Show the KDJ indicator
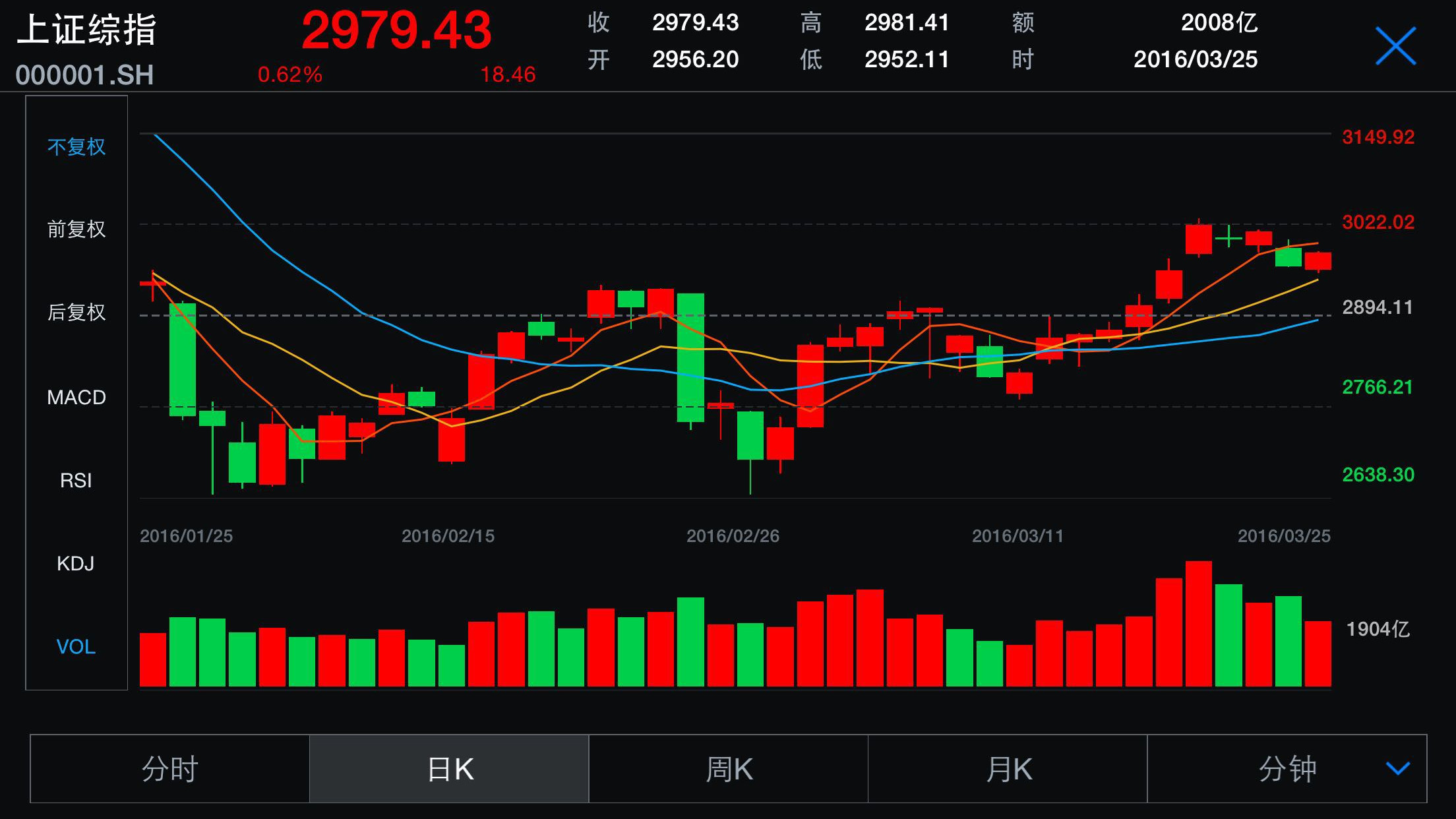The image size is (1456, 819). (x=76, y=563)
